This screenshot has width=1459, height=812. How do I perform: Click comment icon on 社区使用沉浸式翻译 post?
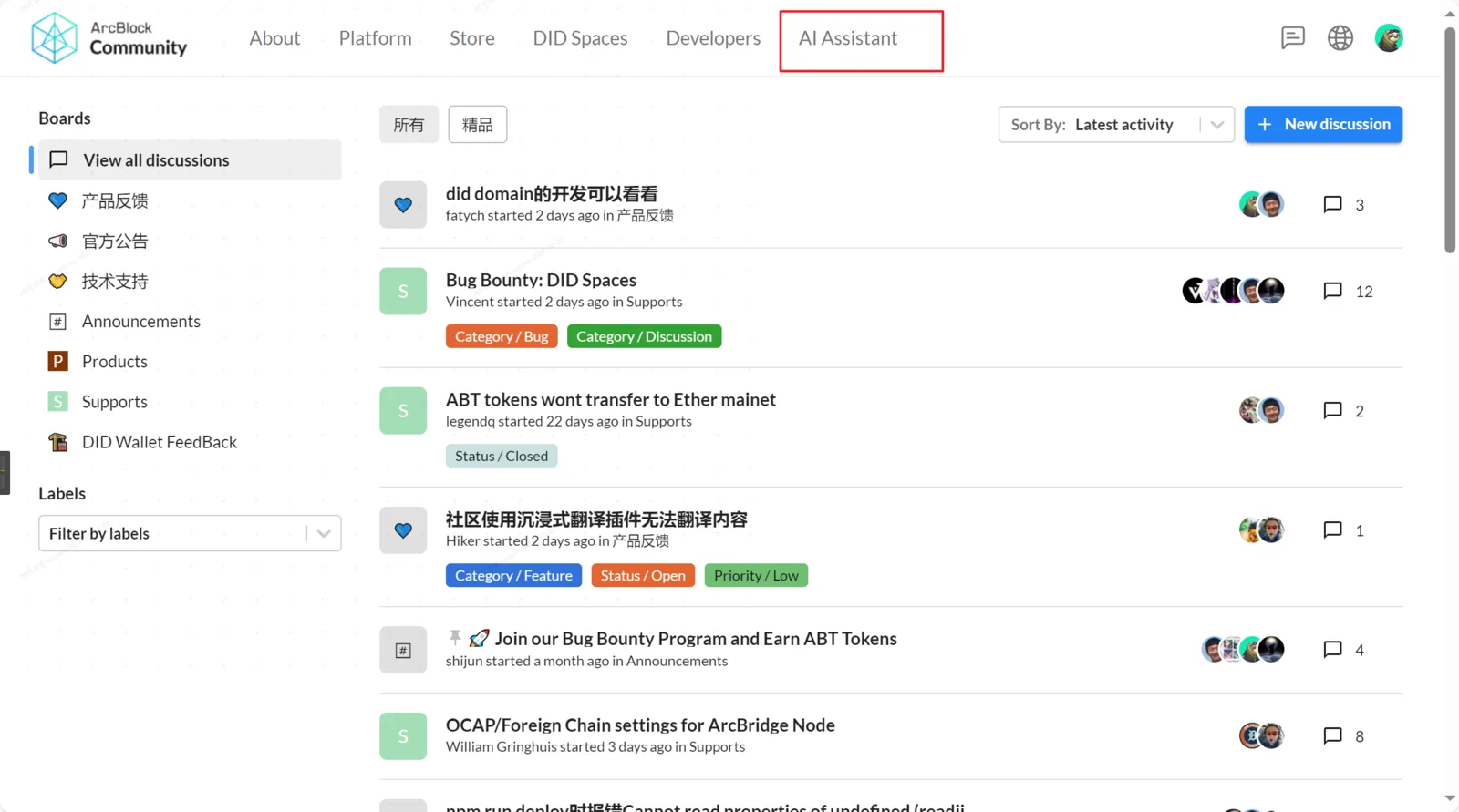(1332, 529)
